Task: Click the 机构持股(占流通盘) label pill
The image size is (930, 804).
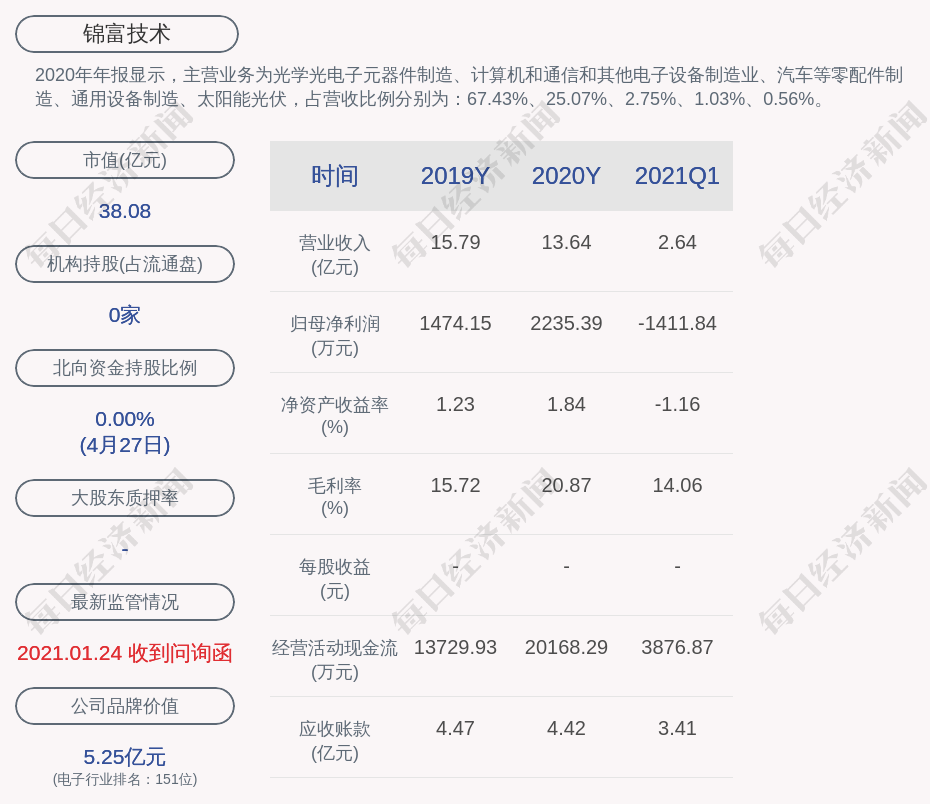Action: pos(125,264)
